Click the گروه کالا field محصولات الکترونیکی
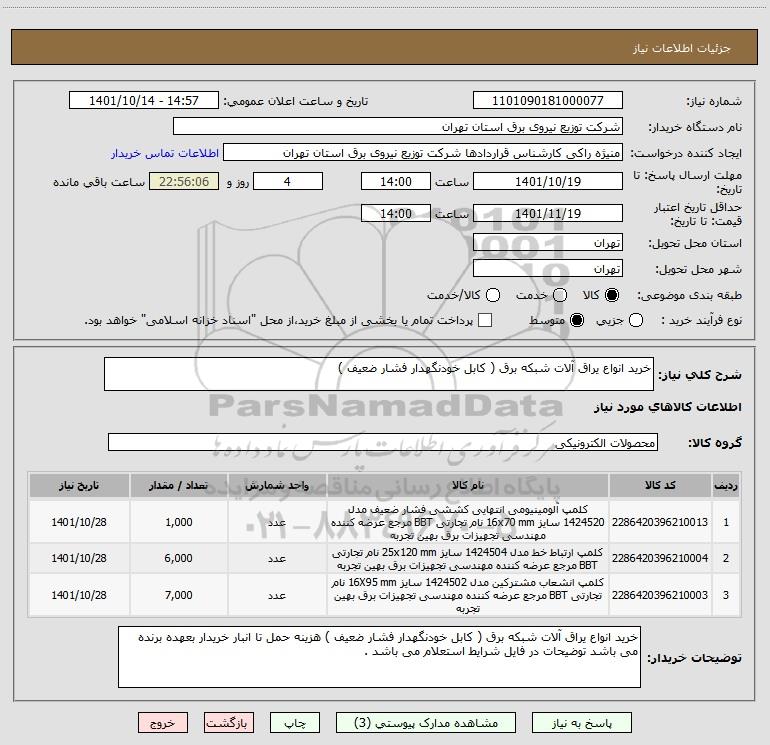 pyautogui.click(x=383, y=442)
